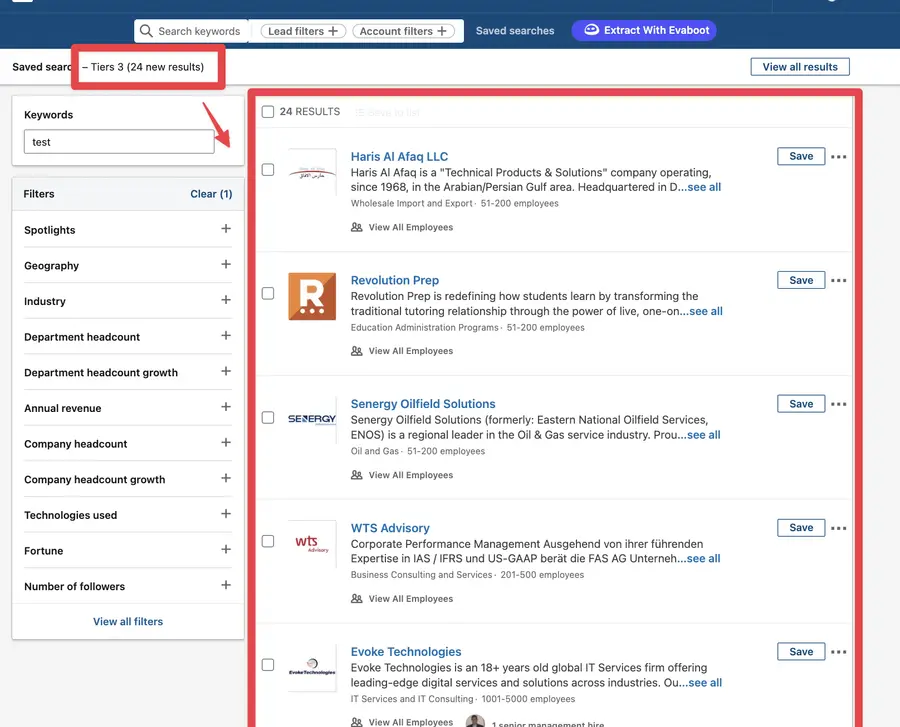Open the three-dot menu for Haris Al Afaq LLC
Viewport: 900px width, 727px height.
(x=839, y=156)
